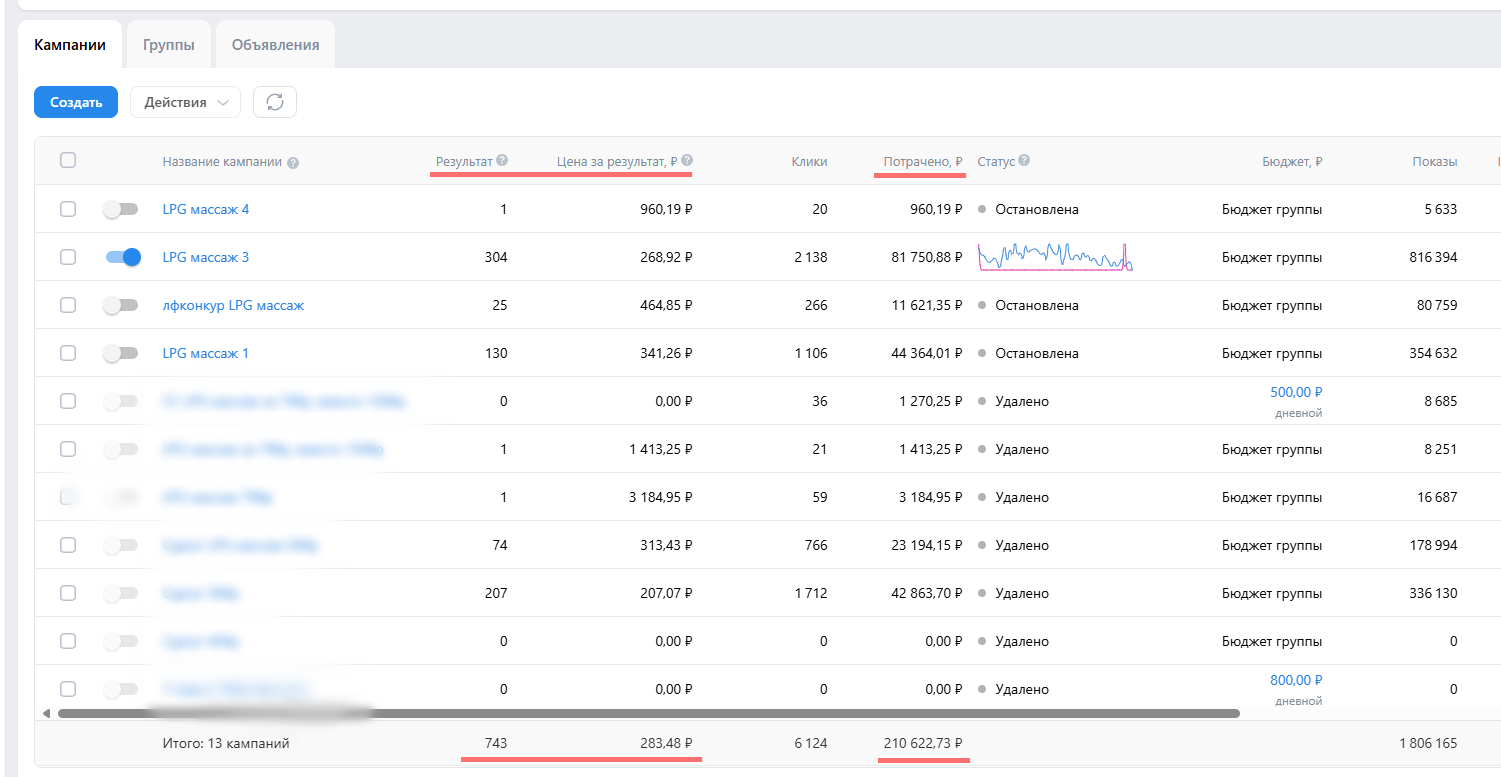Enable the лфконкур LPG массаж campaign switch

(121, 305)
